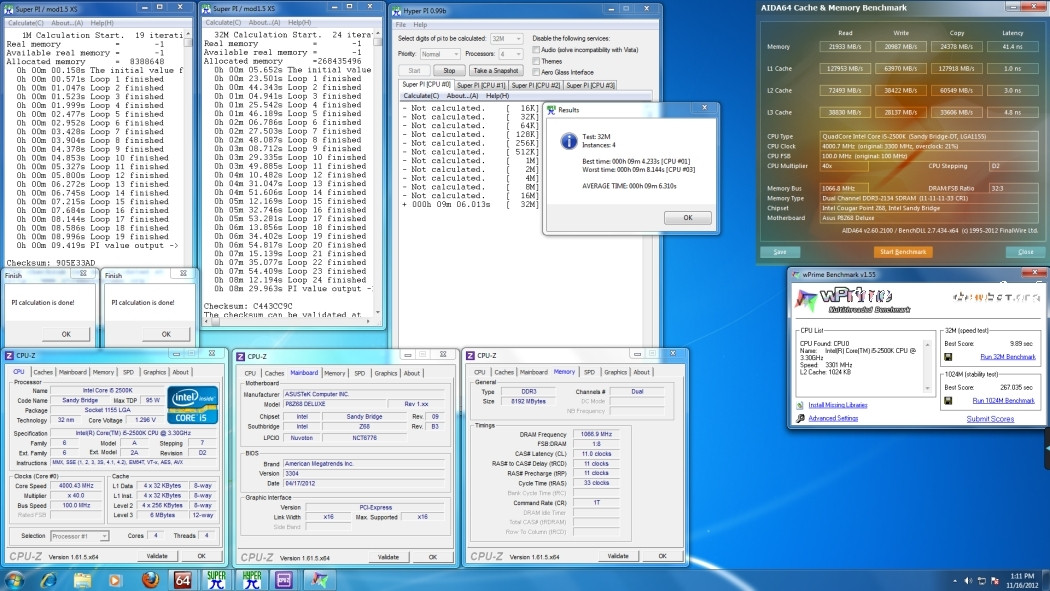Click the Core Speed 4000.43 MHz field
Screen dimensions: 1050x591
[x=76, y=485]
